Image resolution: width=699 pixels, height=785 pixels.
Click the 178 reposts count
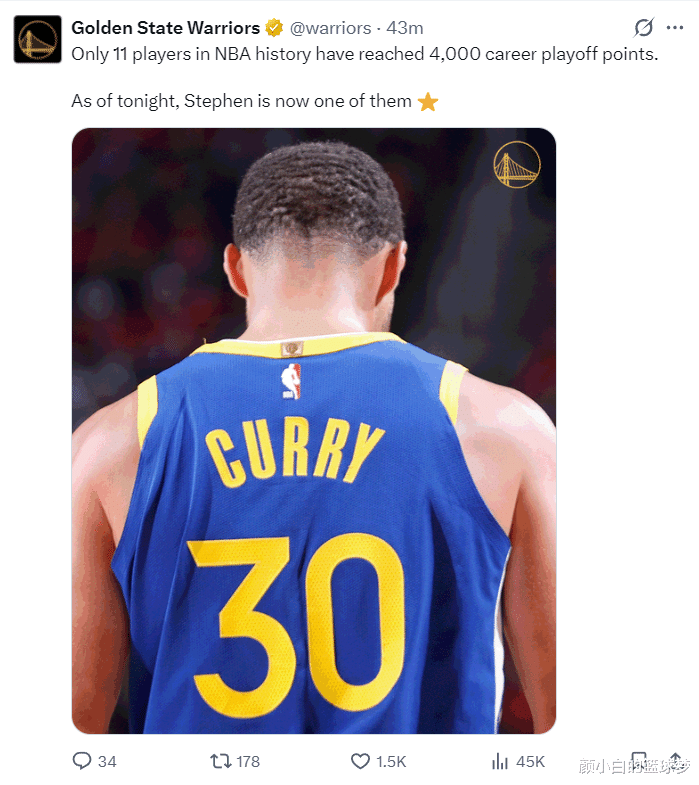point(248,762)
